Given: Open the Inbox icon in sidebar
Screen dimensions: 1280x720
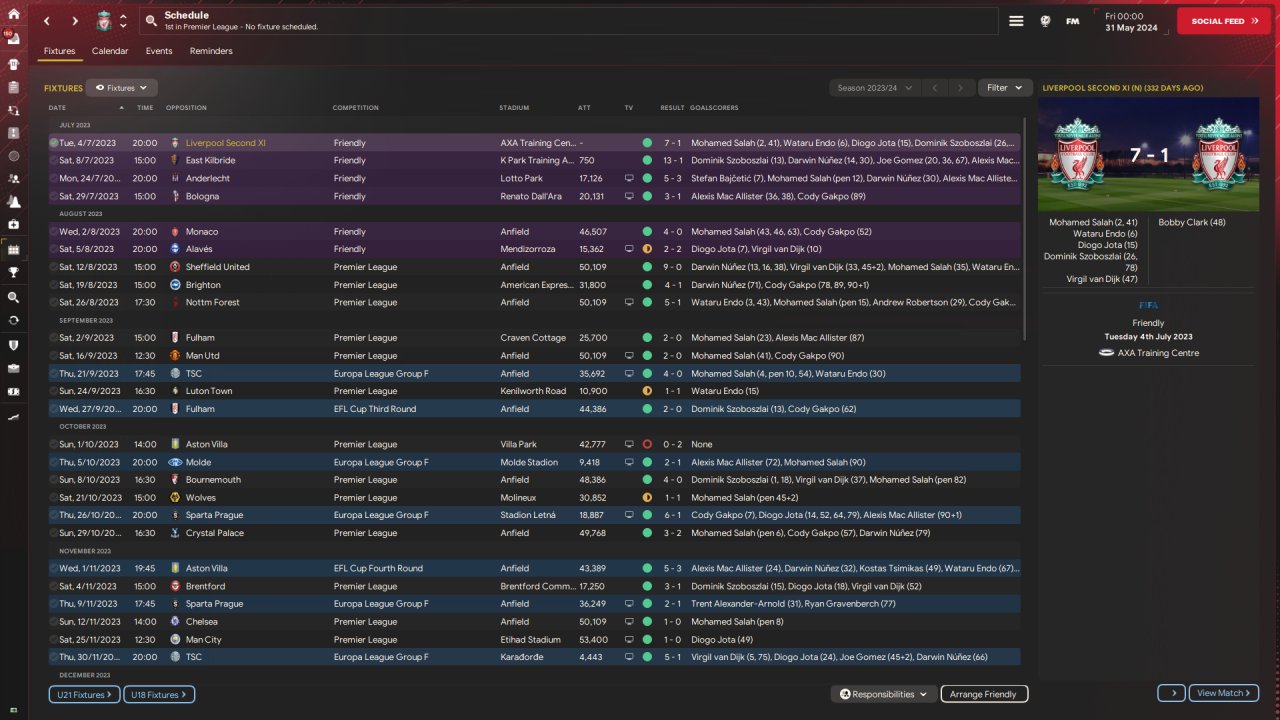Looking at the screenshot, I should point(14,38).
